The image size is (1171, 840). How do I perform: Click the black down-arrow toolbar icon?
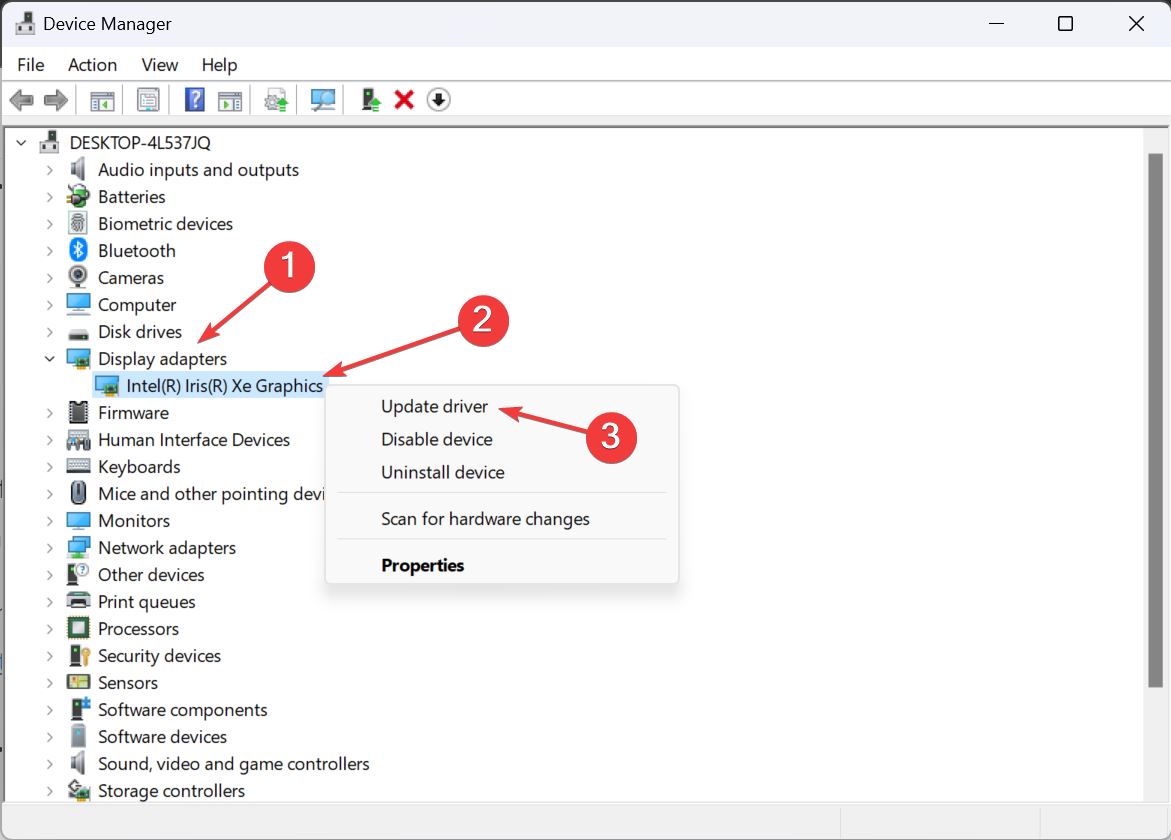click(438, 100)
